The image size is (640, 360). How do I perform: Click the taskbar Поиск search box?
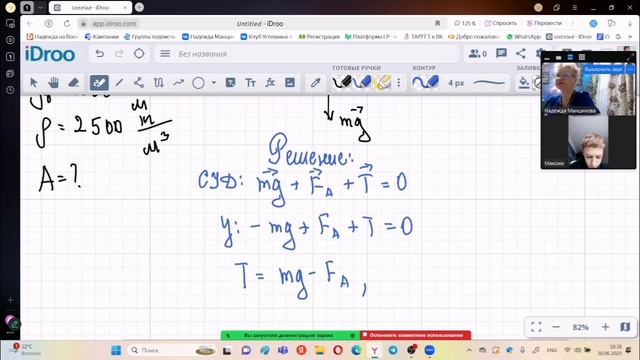(171, 350)
